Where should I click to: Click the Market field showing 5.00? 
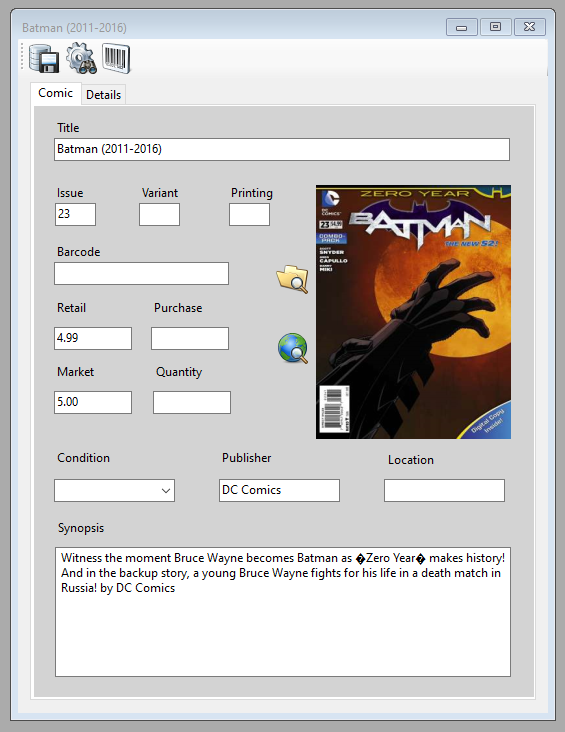[93, 402]
